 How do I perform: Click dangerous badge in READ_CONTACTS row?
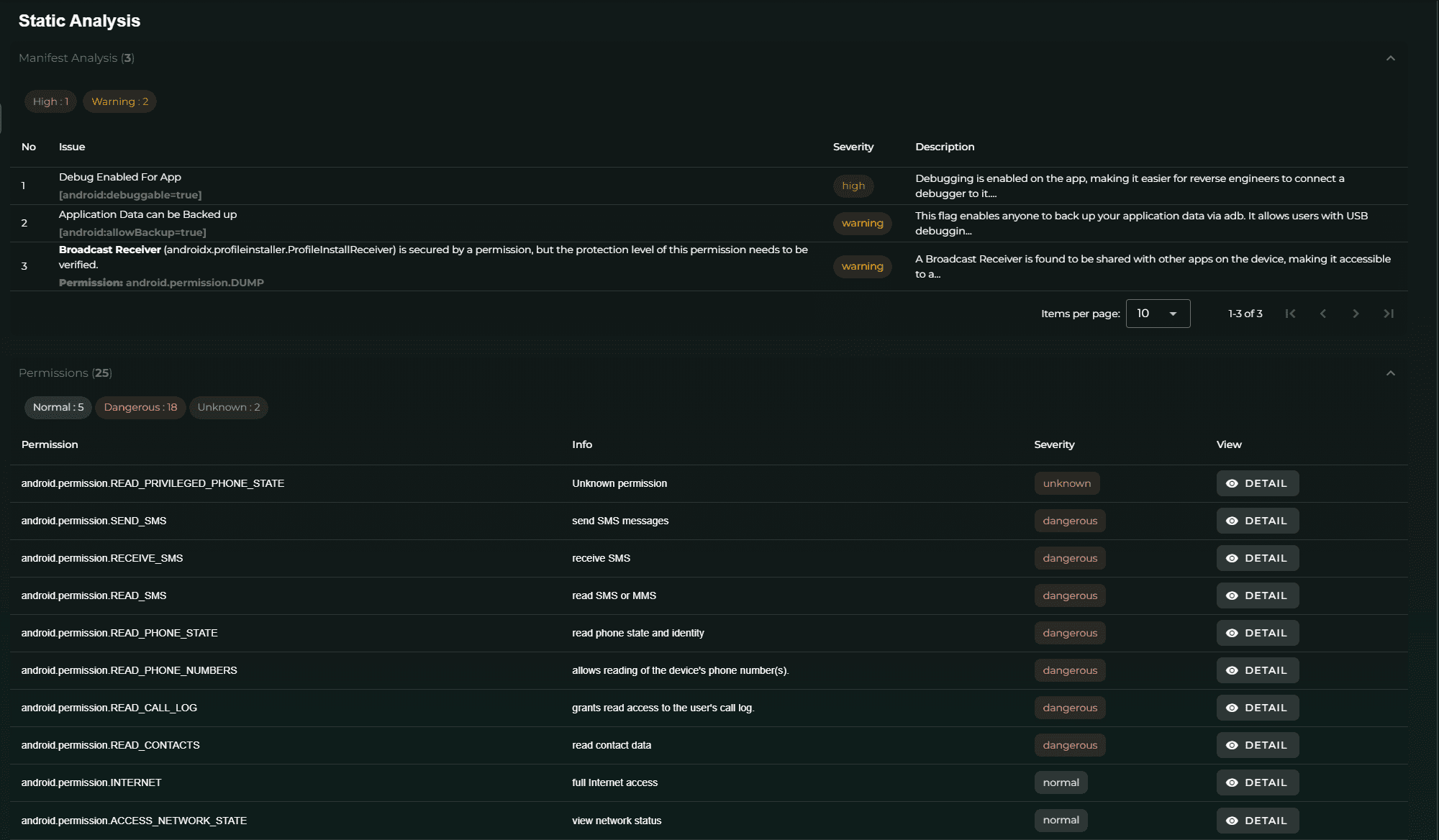[x=1070, y=745]
